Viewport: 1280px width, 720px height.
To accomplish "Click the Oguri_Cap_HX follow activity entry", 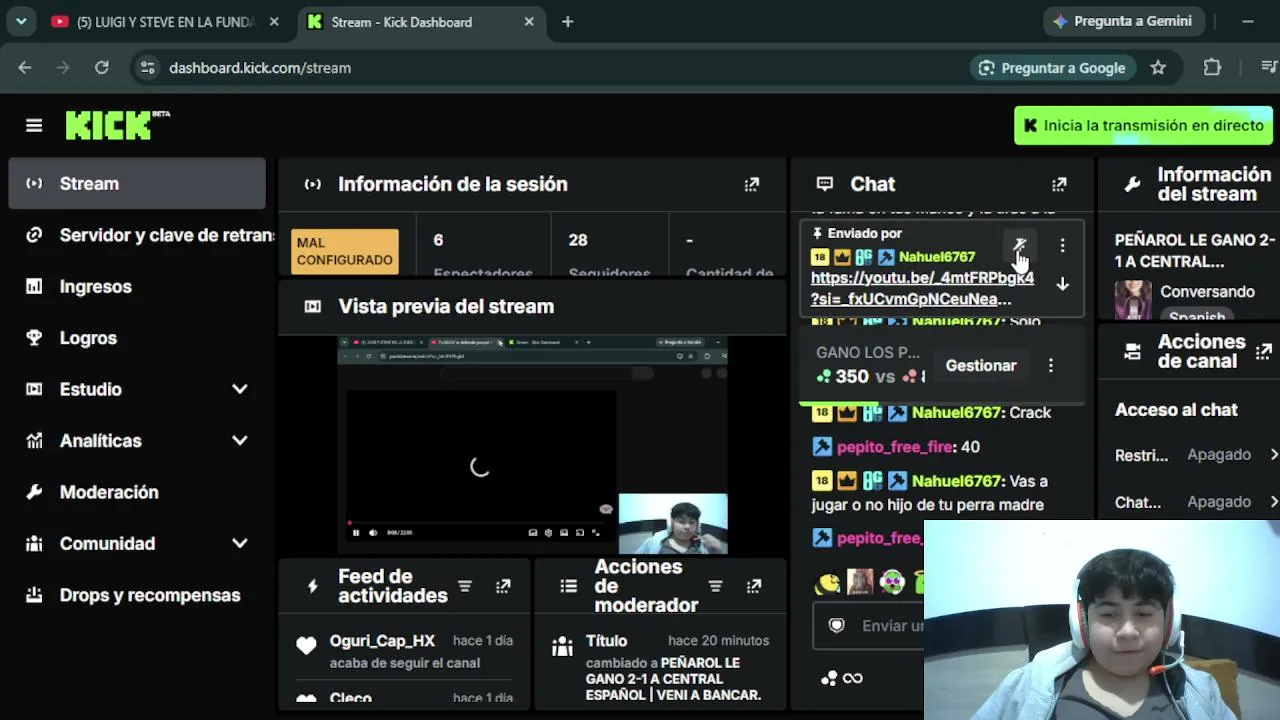I will [405, 651].
